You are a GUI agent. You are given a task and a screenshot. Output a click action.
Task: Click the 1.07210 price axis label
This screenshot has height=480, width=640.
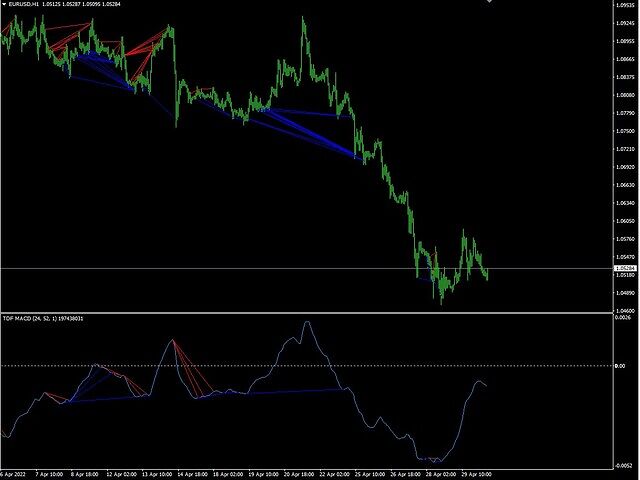point(625,149)
